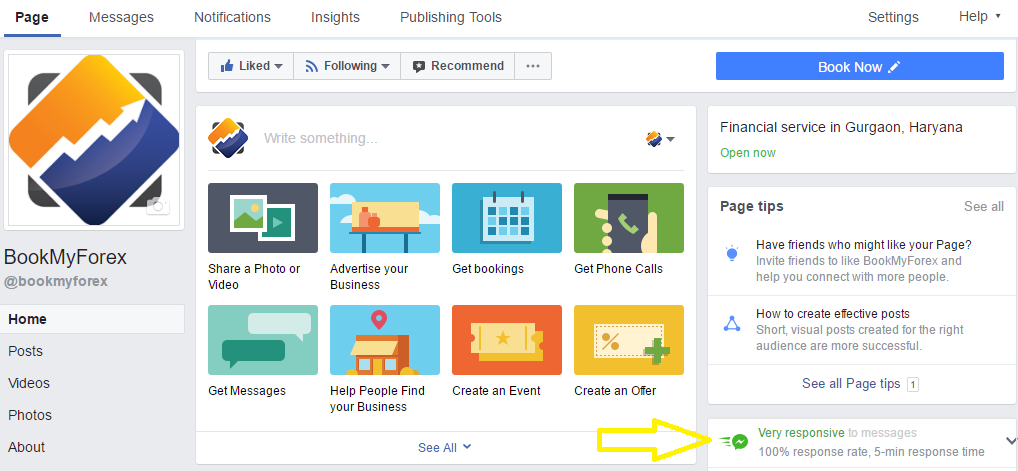1018x471 pixels.
Task: Click the Recommend button
Action: (x=458, y=66)
